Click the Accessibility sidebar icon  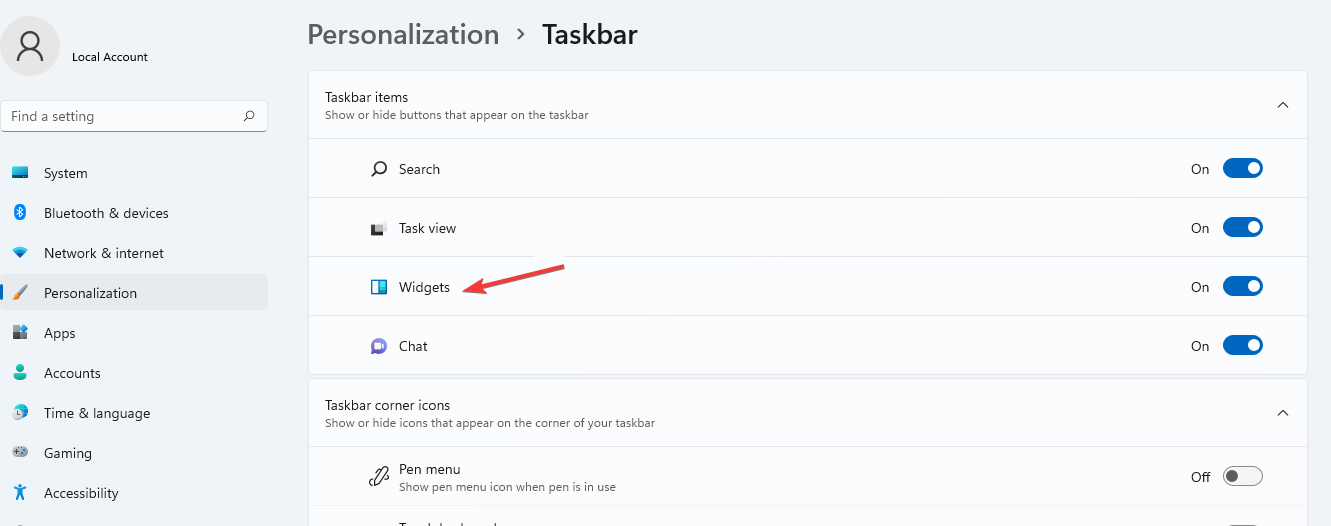20,493
